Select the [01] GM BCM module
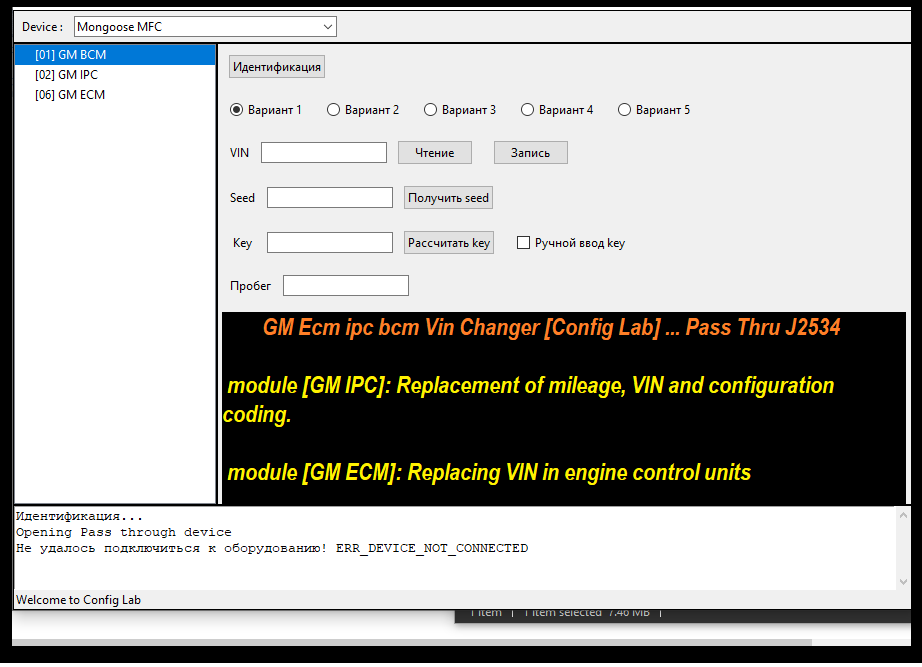 [x=67, y=55]
